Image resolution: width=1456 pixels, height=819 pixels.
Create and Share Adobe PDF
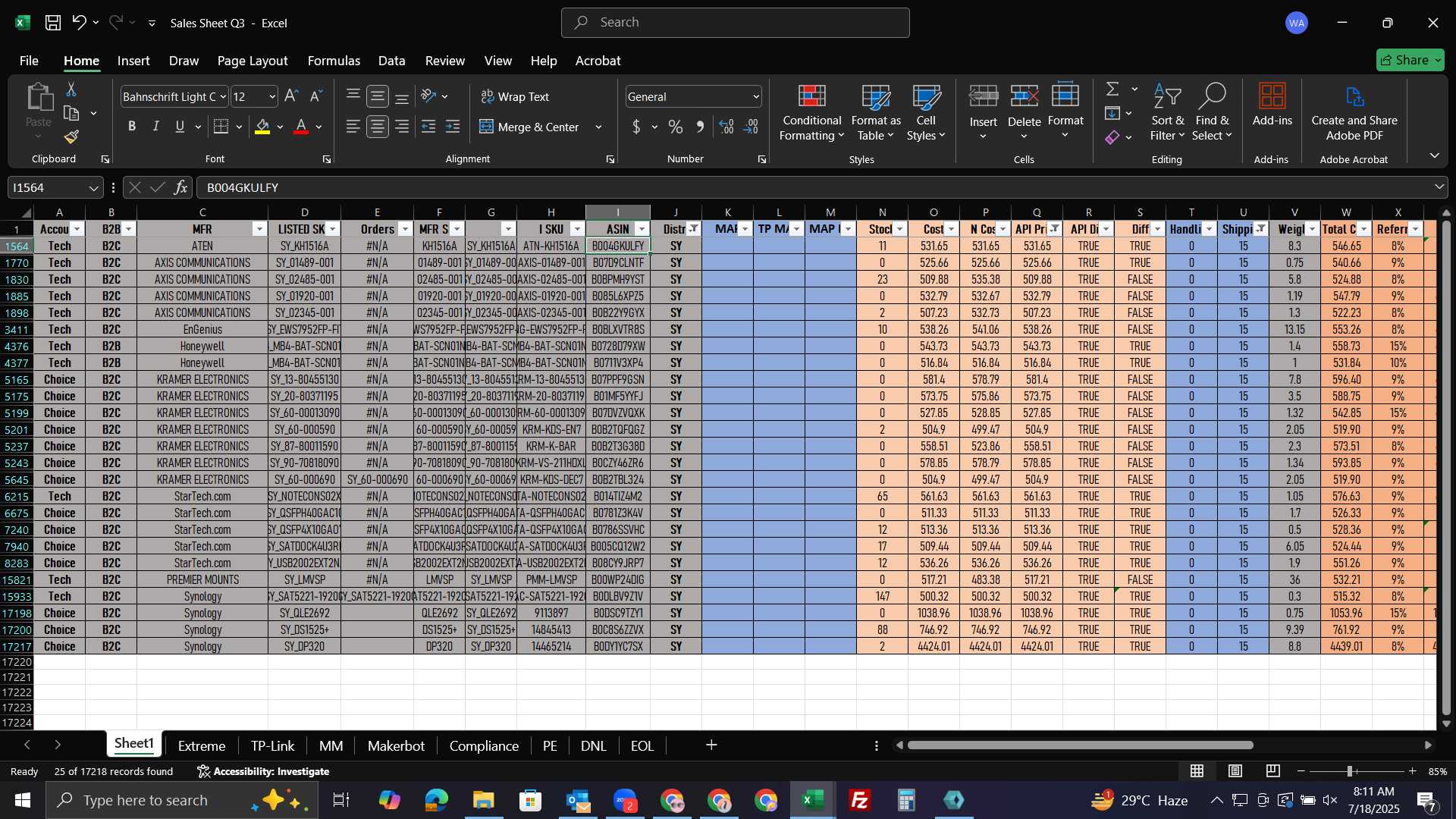coord(1354,112)
